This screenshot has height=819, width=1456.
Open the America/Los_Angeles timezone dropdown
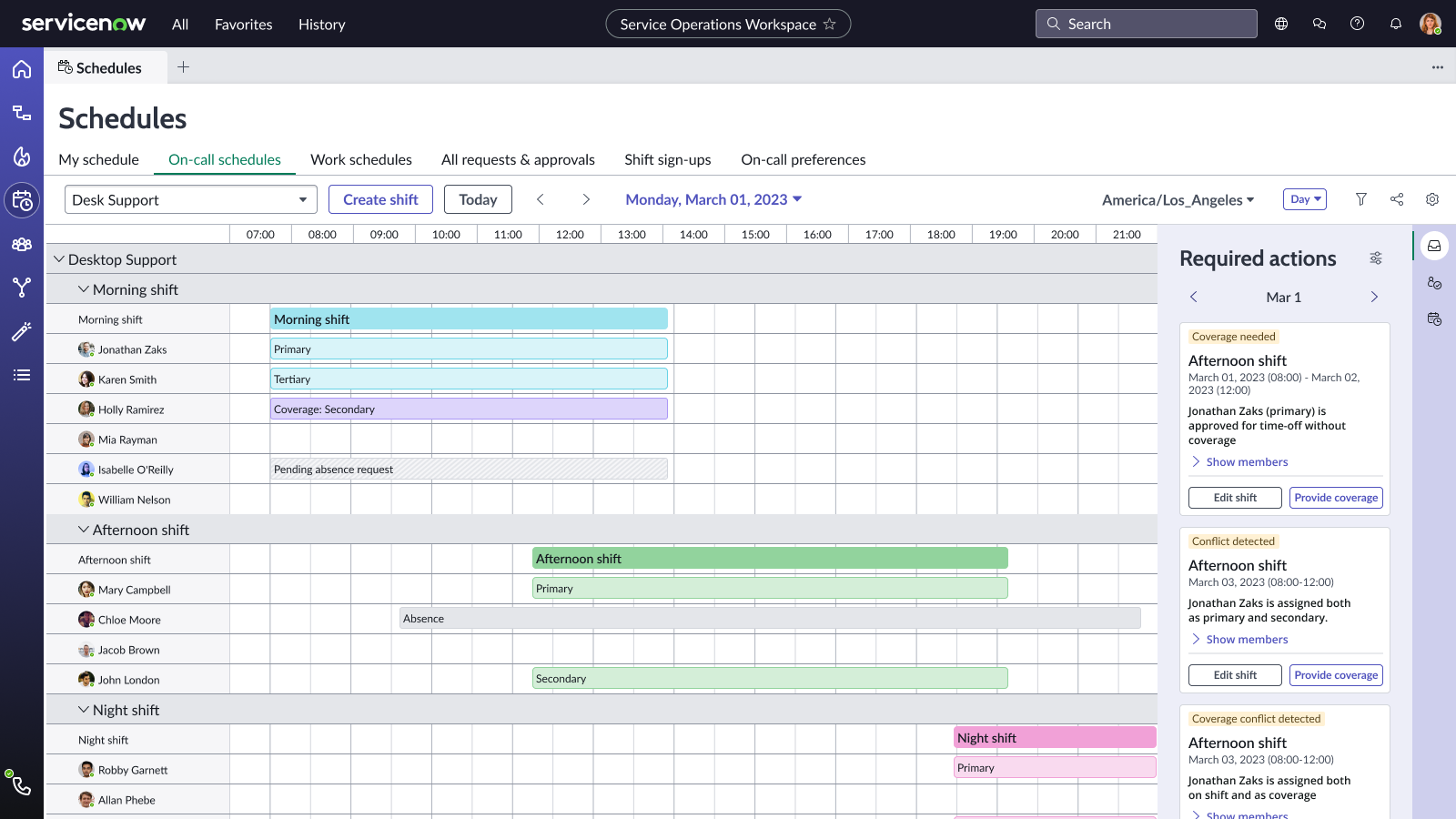(1178, 199)
